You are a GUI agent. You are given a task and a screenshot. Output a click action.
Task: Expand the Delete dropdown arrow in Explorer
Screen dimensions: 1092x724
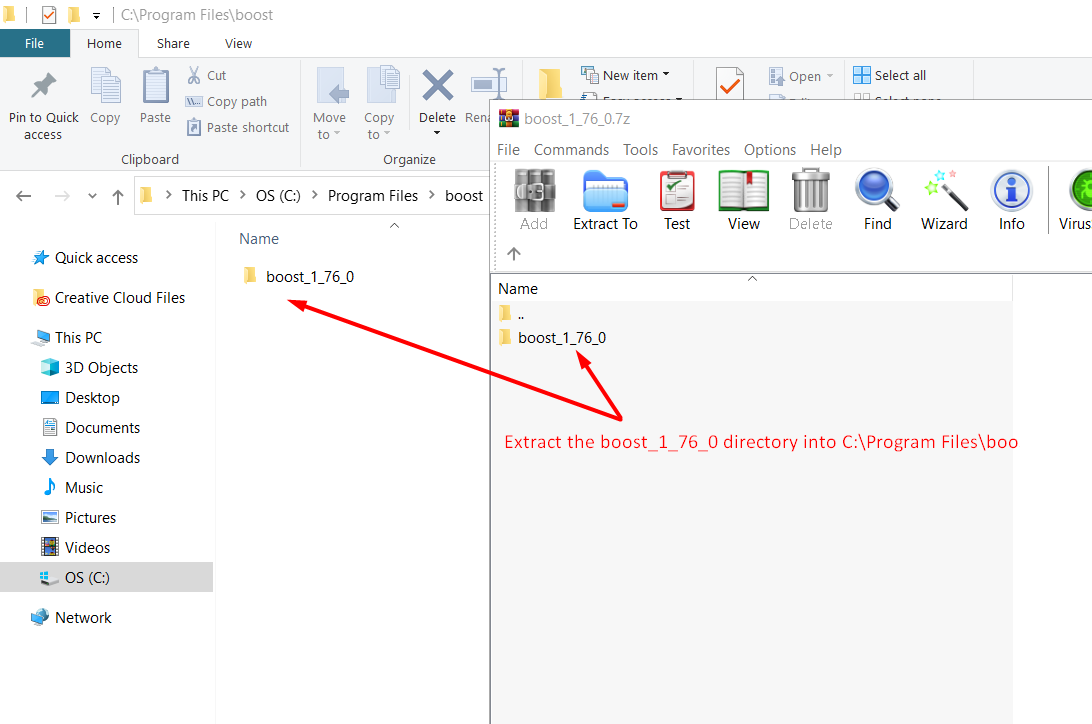[437, 132]
